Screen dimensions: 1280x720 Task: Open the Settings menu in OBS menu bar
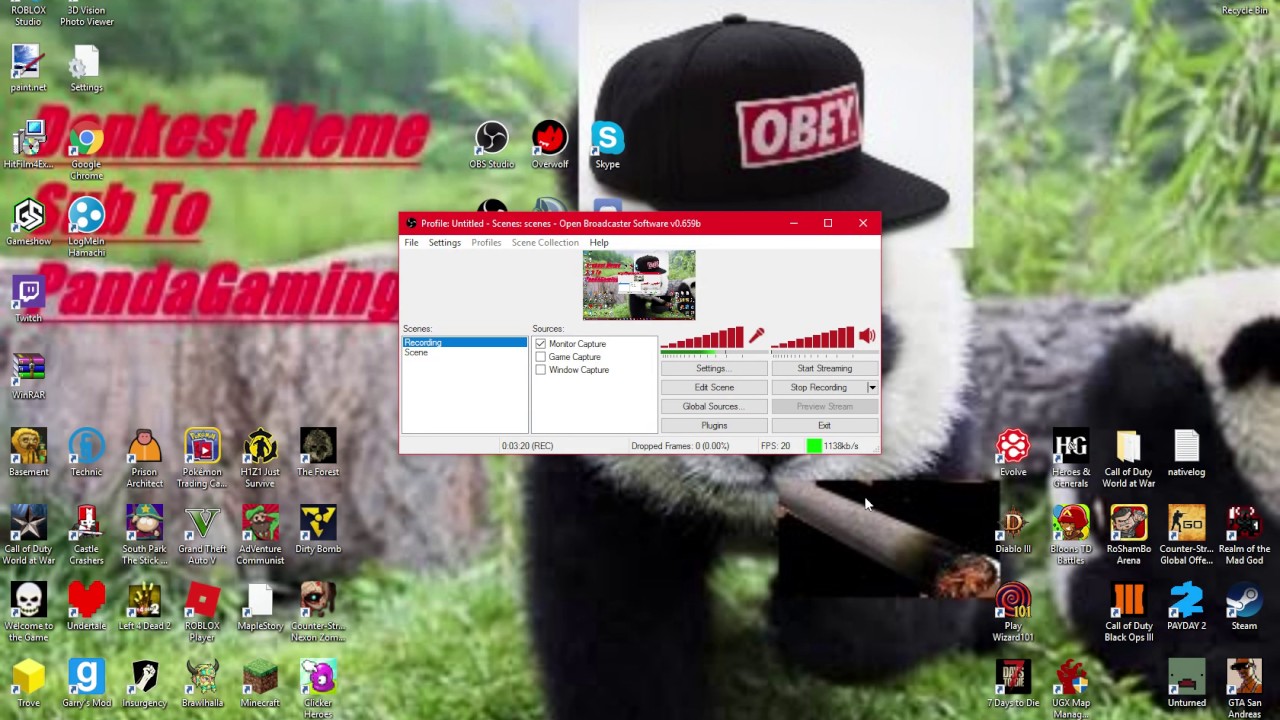click(x=445, y=243)
